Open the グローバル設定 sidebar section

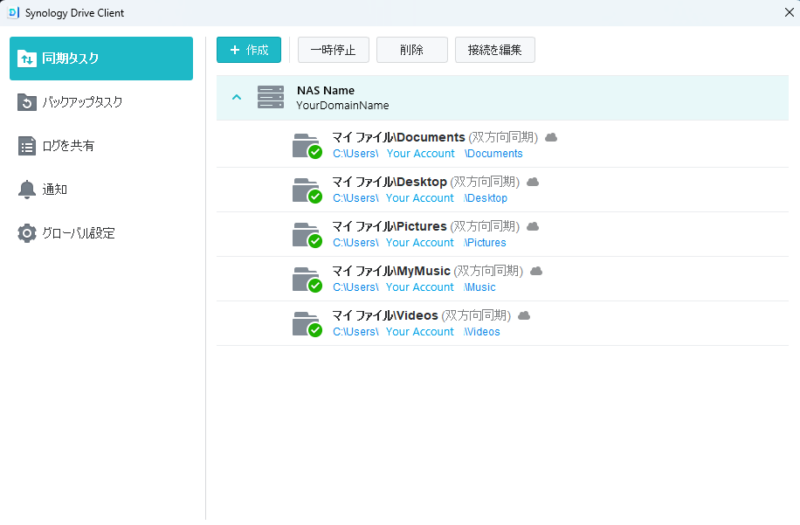(101, 233)
